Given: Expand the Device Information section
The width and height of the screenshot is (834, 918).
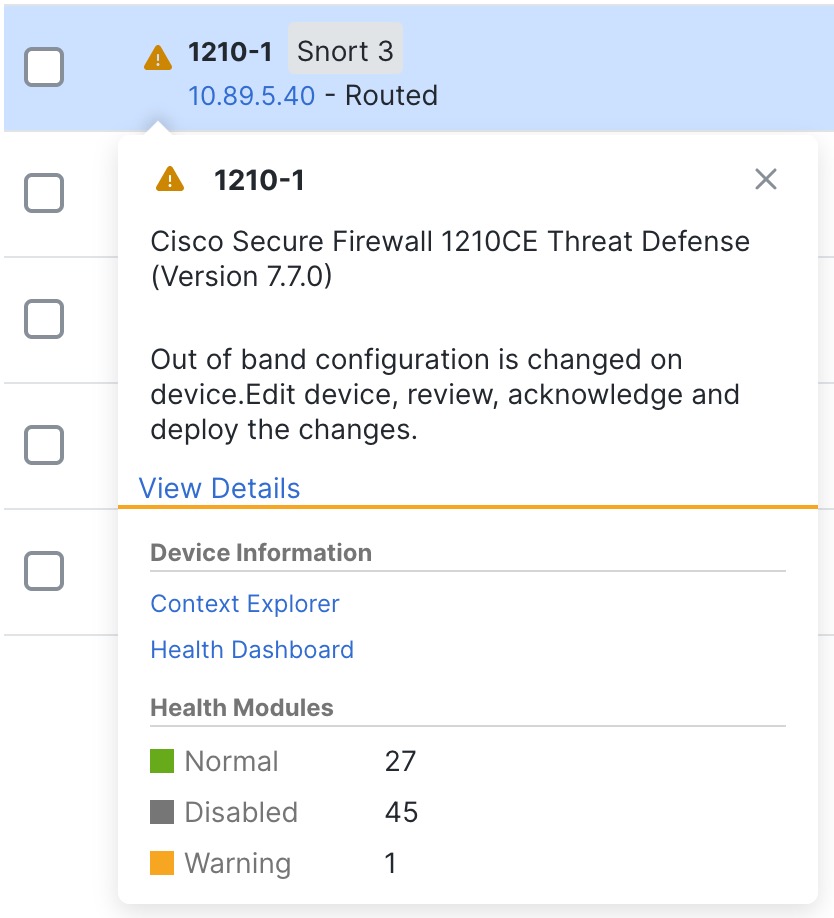Looking at the screenshot, I should [260, 552].
